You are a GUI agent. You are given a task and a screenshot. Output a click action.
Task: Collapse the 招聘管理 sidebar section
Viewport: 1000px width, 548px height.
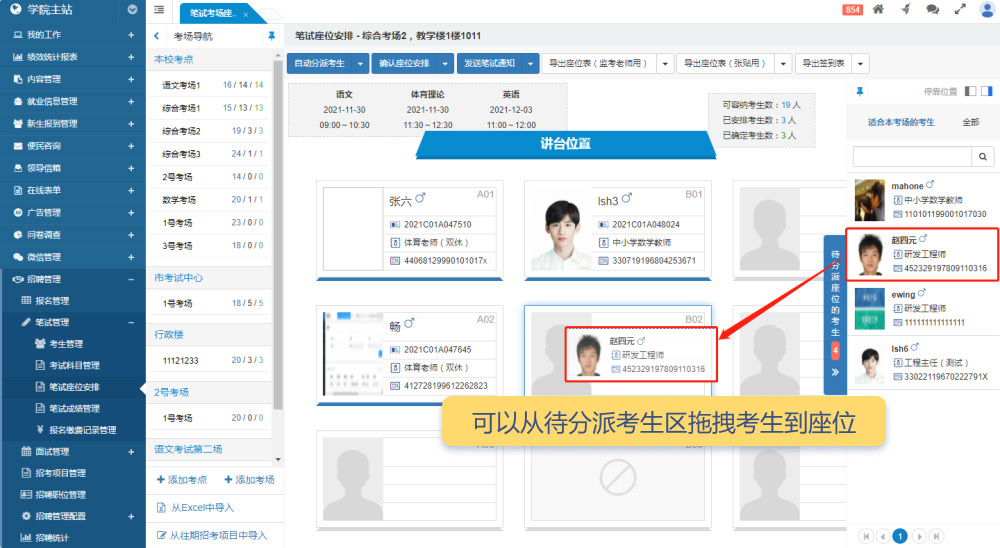(x=131, y=279)
